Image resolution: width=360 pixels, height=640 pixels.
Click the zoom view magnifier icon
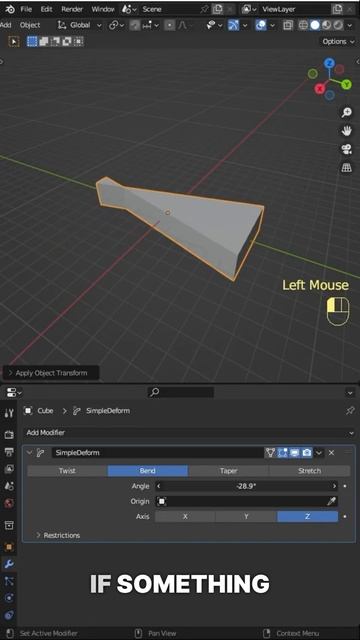tap(347, 112)
